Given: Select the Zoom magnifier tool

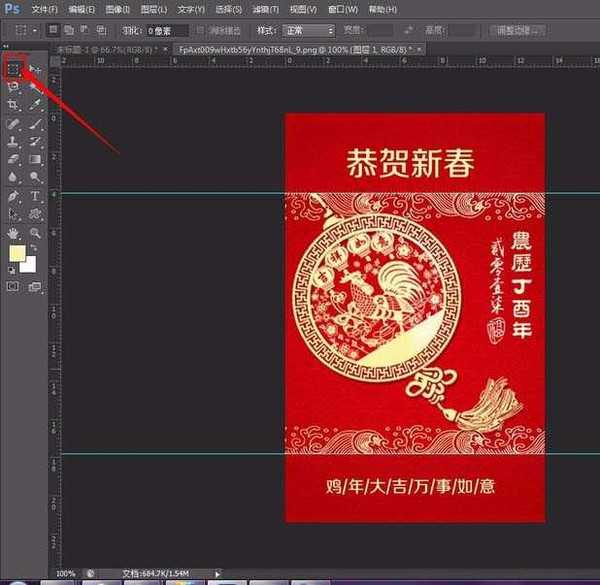Looking at the screenshot, I should point(35,232).
